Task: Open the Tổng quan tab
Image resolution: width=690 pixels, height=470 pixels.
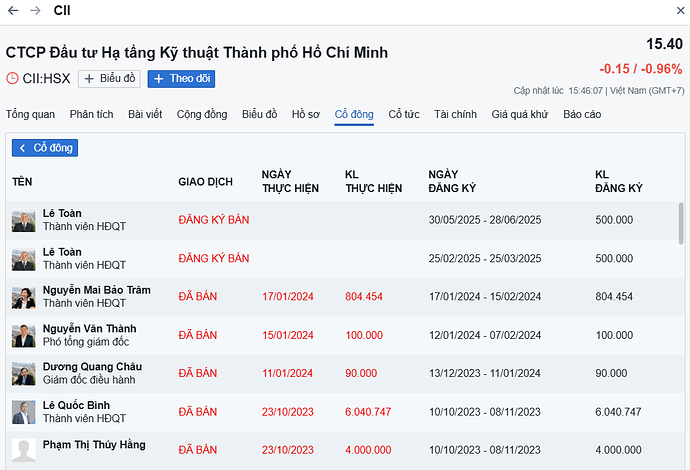Action: (30, 114)
